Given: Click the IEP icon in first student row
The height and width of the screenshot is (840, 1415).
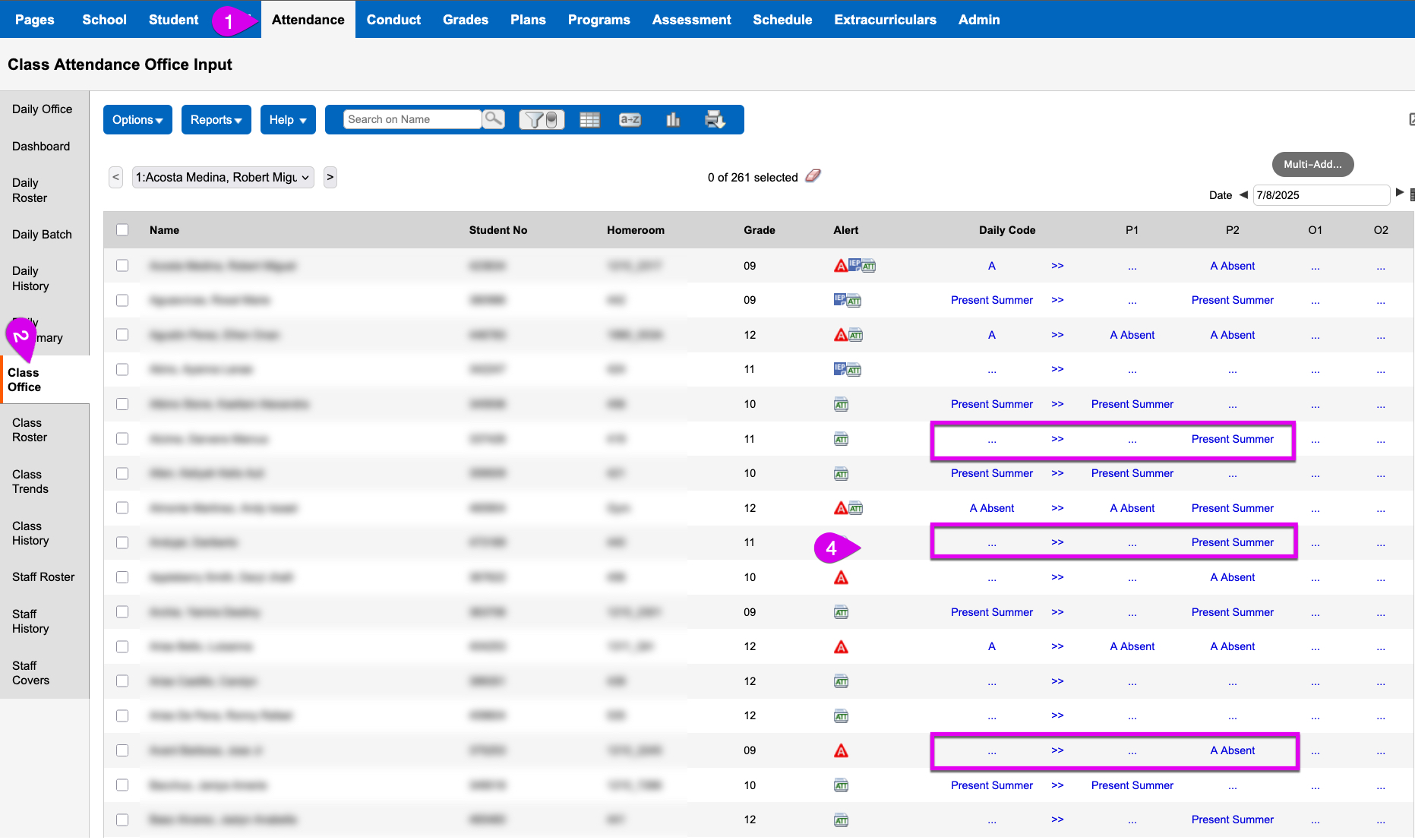Looking at the screenshot, I should tap(854, 264).
